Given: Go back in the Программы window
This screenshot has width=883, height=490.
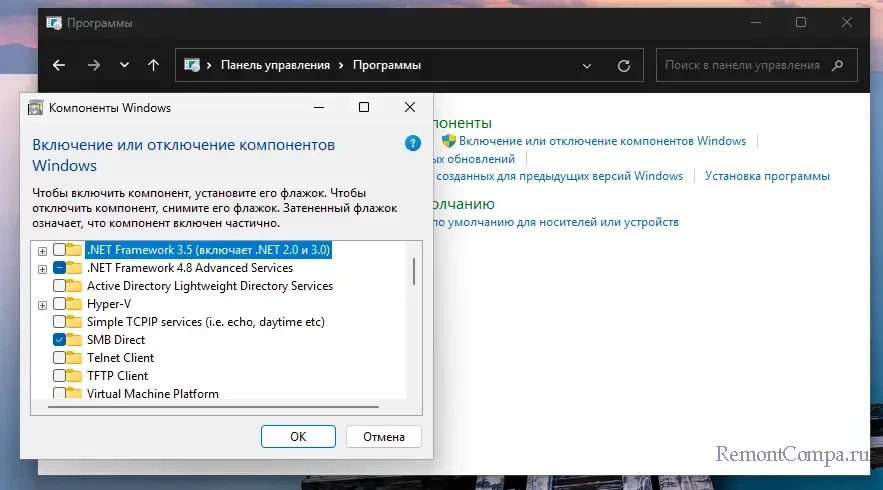Looking at the screenshot, I should click(x=59, y=65).
